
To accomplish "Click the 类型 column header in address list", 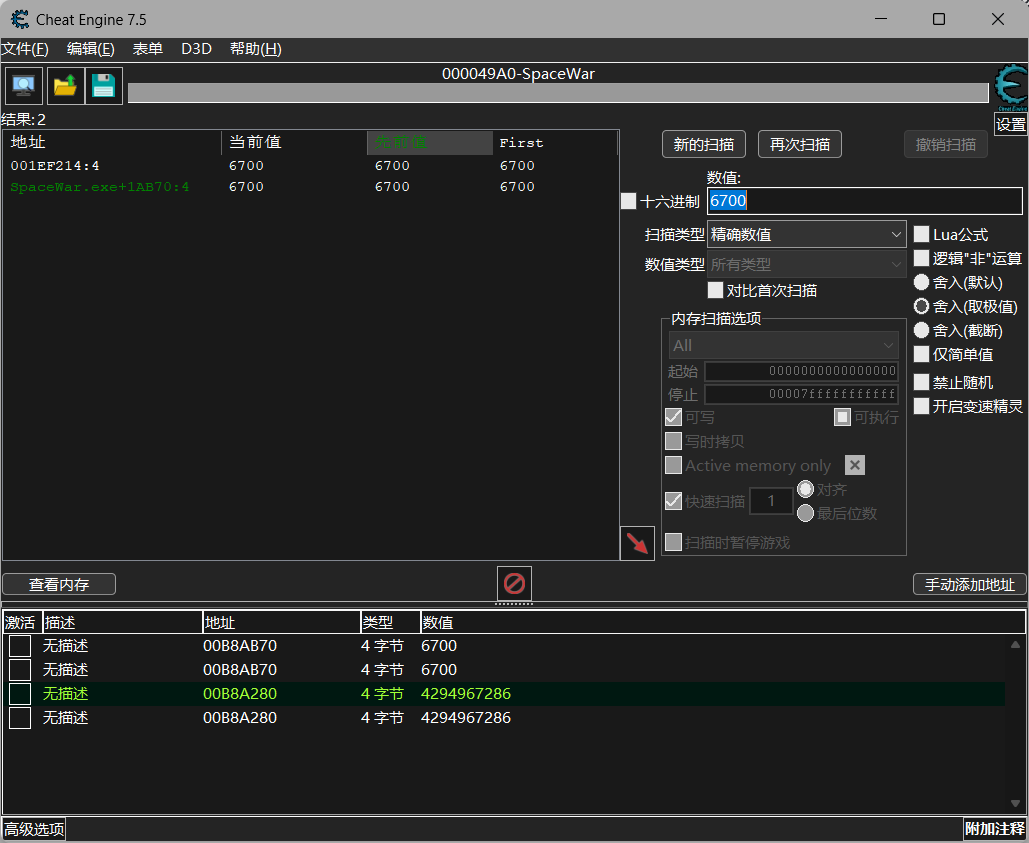I will [390, 623].
